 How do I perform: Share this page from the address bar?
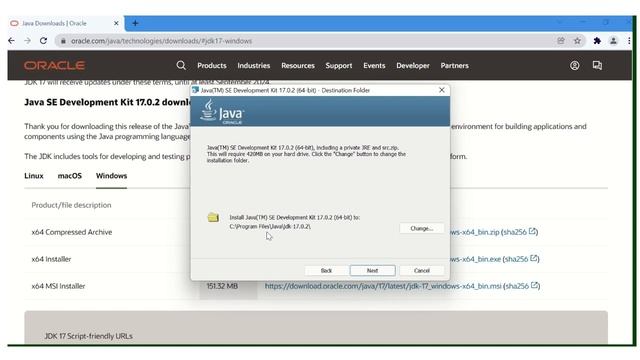[561, 41]
